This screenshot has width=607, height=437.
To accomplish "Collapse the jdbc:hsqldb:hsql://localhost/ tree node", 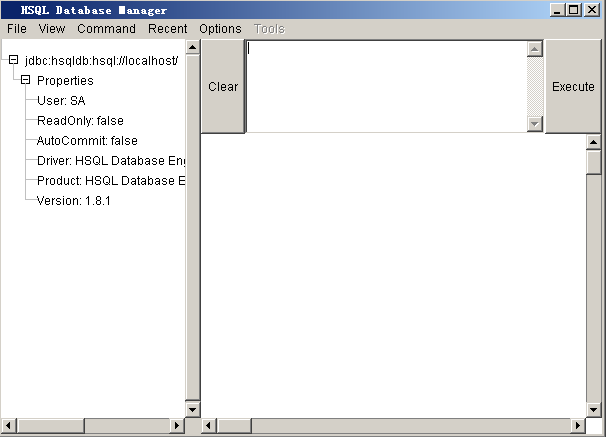I will tap(14, 60).
